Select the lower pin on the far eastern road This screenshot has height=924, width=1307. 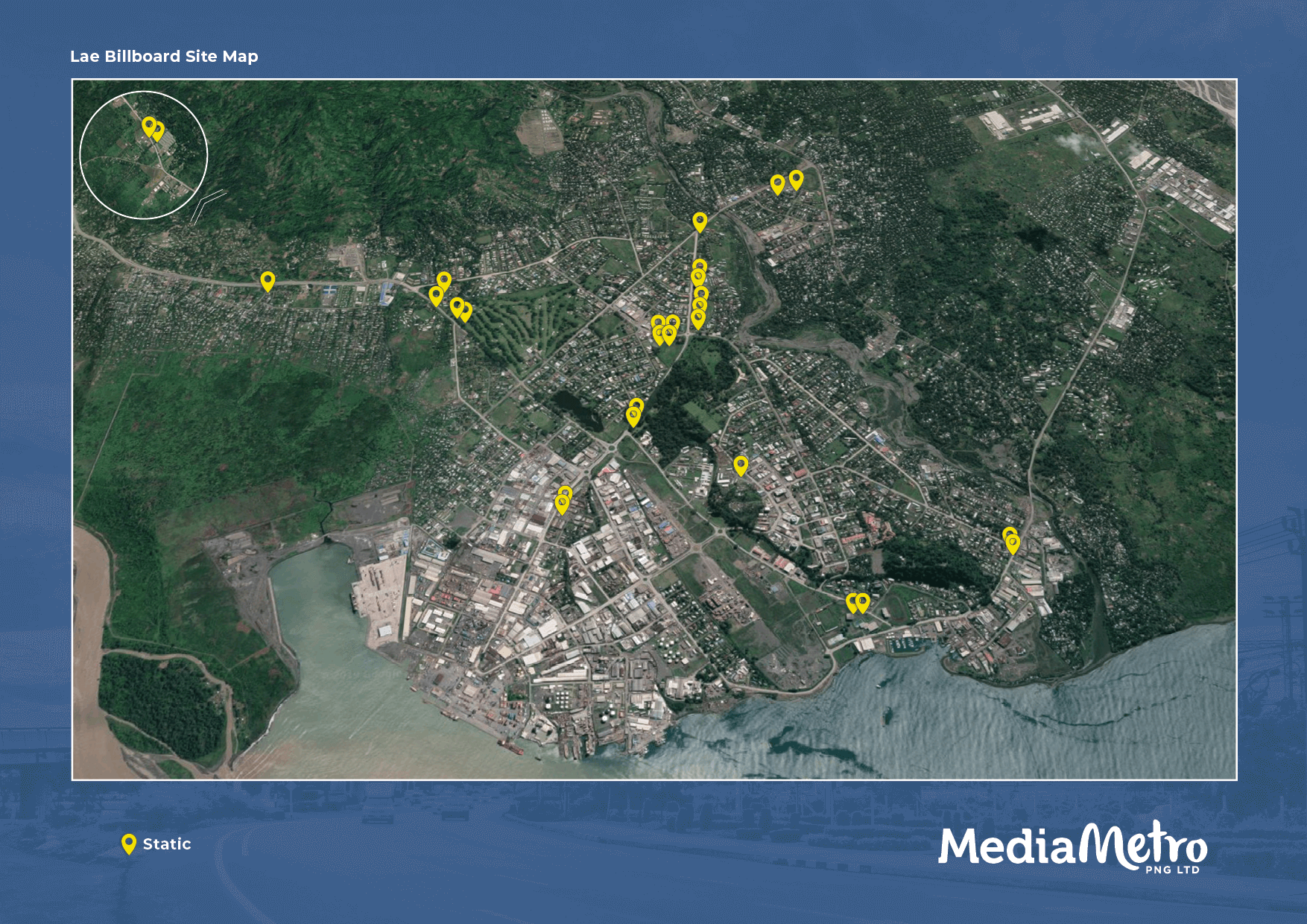[1013, 544]
